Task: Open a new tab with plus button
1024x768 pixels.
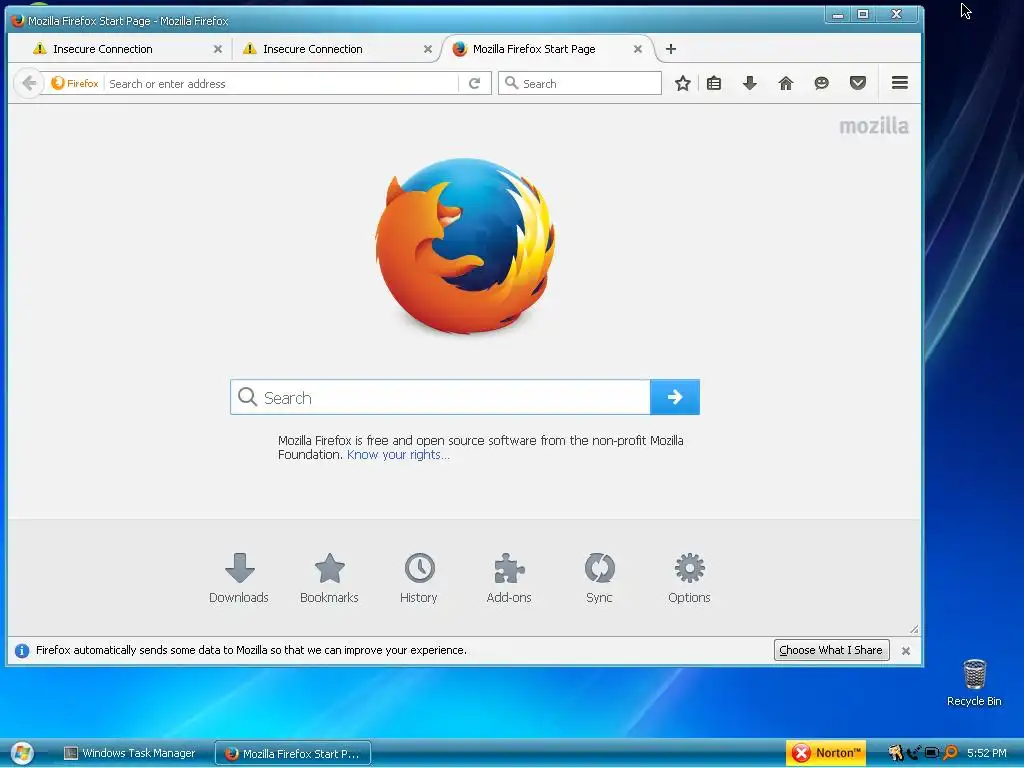Action: tap(671, 49)
